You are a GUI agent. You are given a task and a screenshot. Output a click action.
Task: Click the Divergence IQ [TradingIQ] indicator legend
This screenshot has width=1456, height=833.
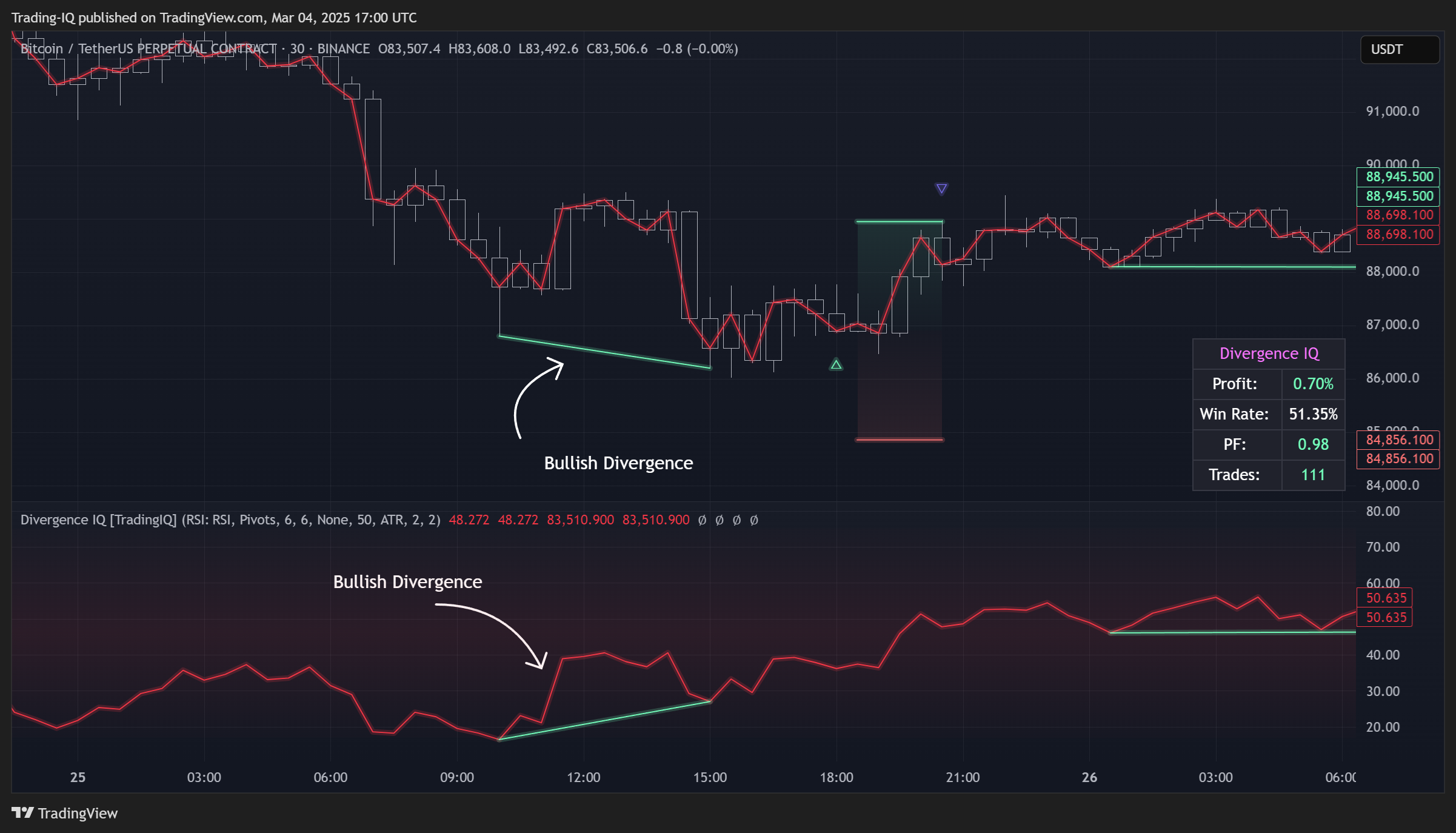230,520
